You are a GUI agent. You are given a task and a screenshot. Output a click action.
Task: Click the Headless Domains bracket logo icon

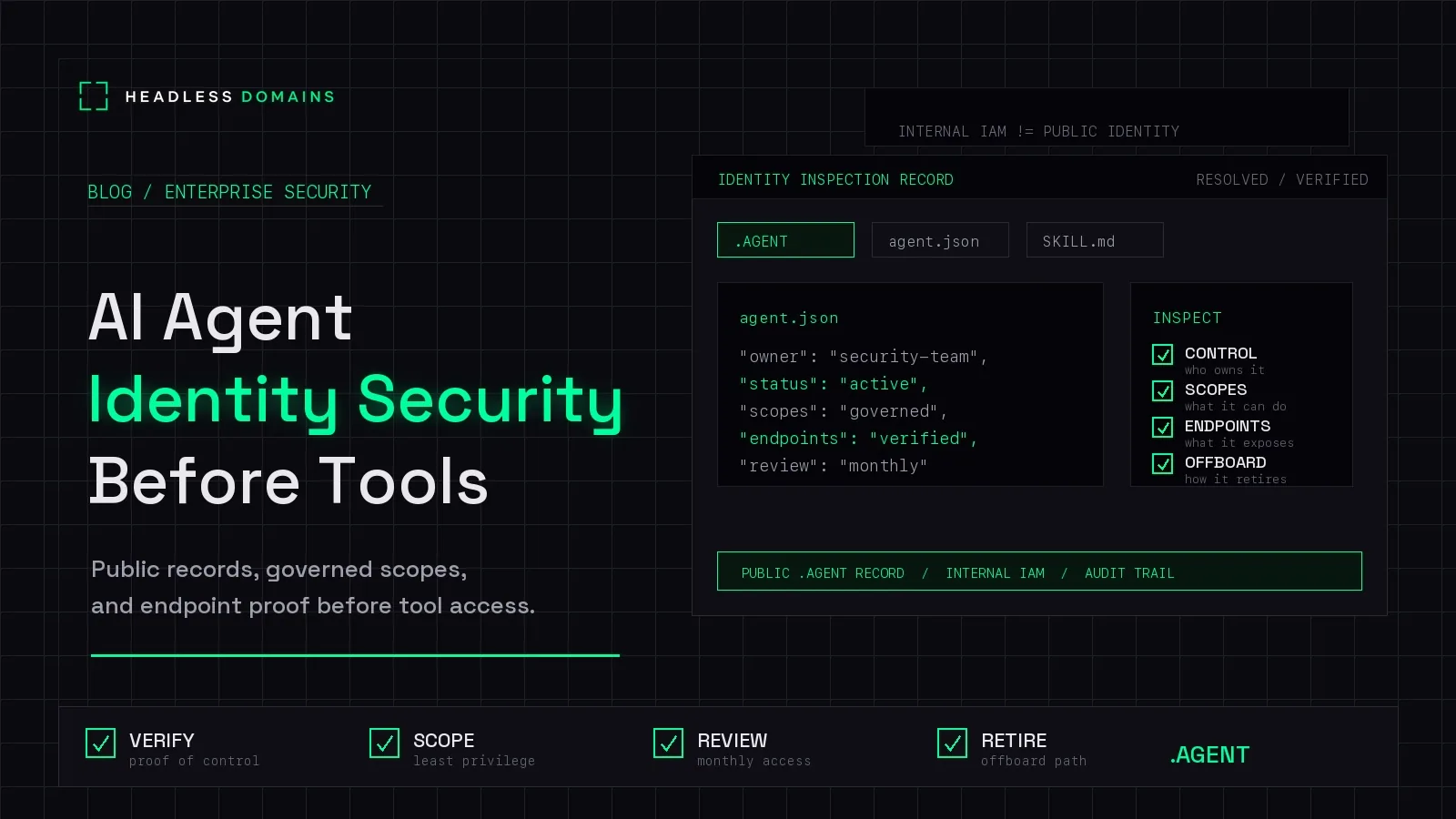pos(94,96)
